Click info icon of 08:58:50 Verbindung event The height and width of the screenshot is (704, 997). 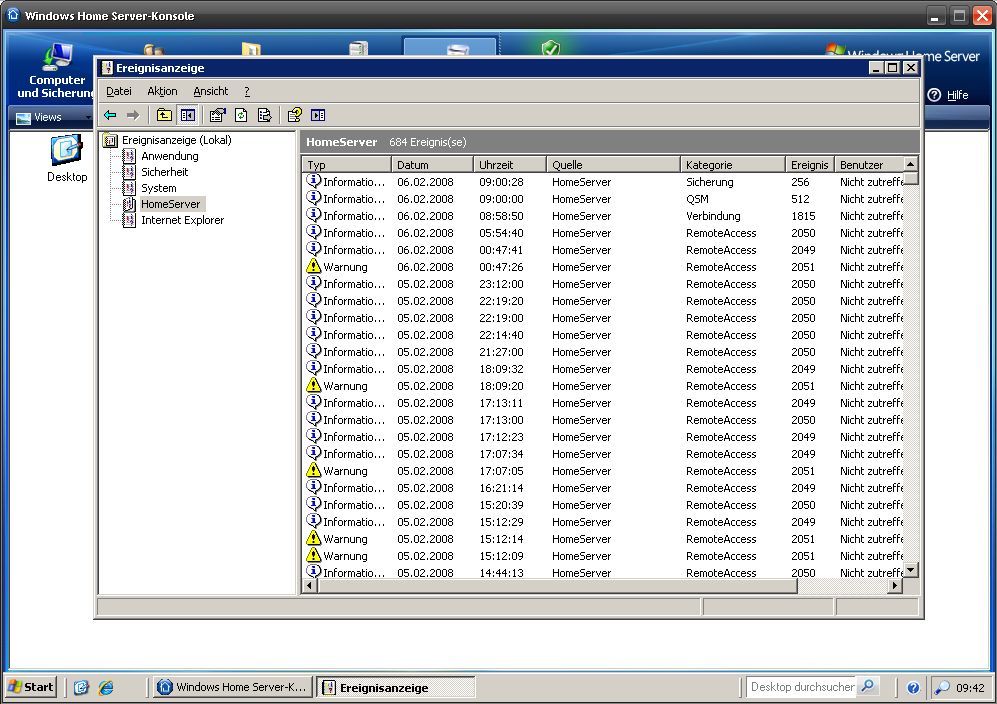[x=313, y=215]
